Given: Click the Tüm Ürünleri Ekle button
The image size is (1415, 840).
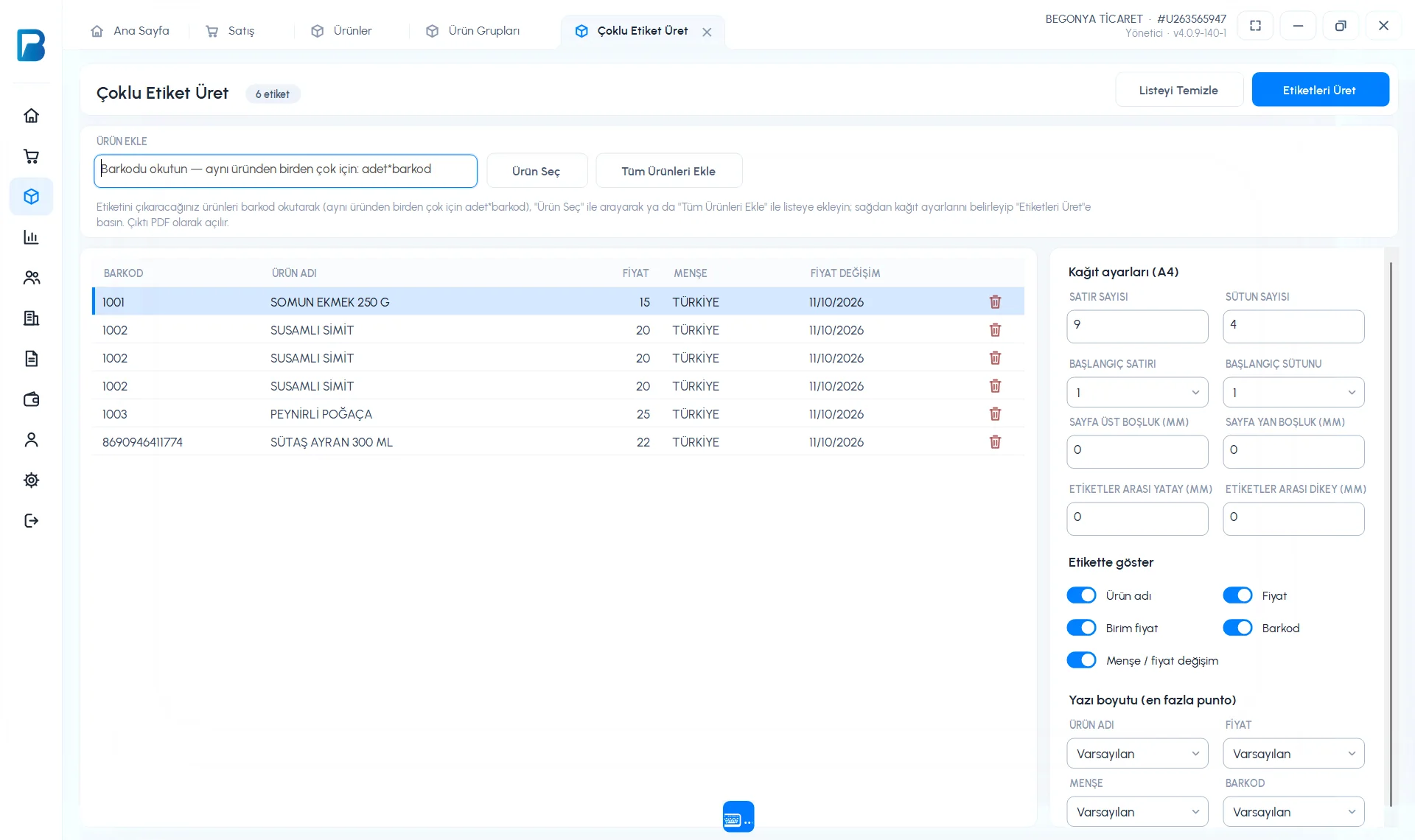Looking at the screenshot, I should pyautogui.click(x=668, y=171).
